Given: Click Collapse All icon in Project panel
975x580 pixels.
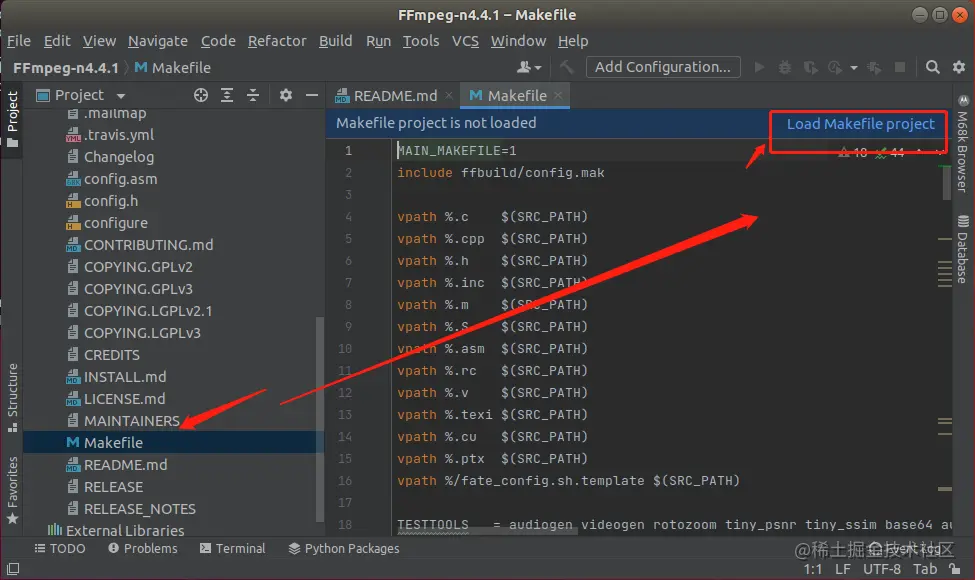Looking at the screenshot, I should pos(252,95).
